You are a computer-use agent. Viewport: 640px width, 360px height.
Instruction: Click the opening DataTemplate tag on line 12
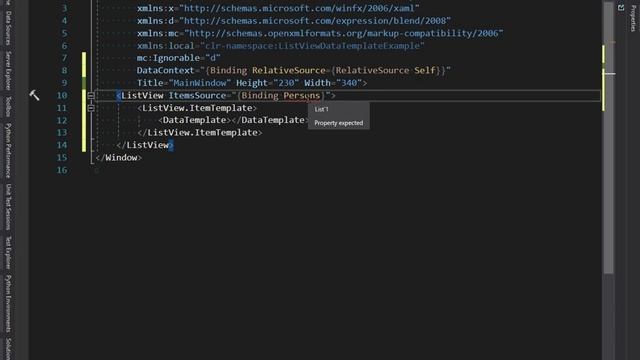[x=194, y=120]
